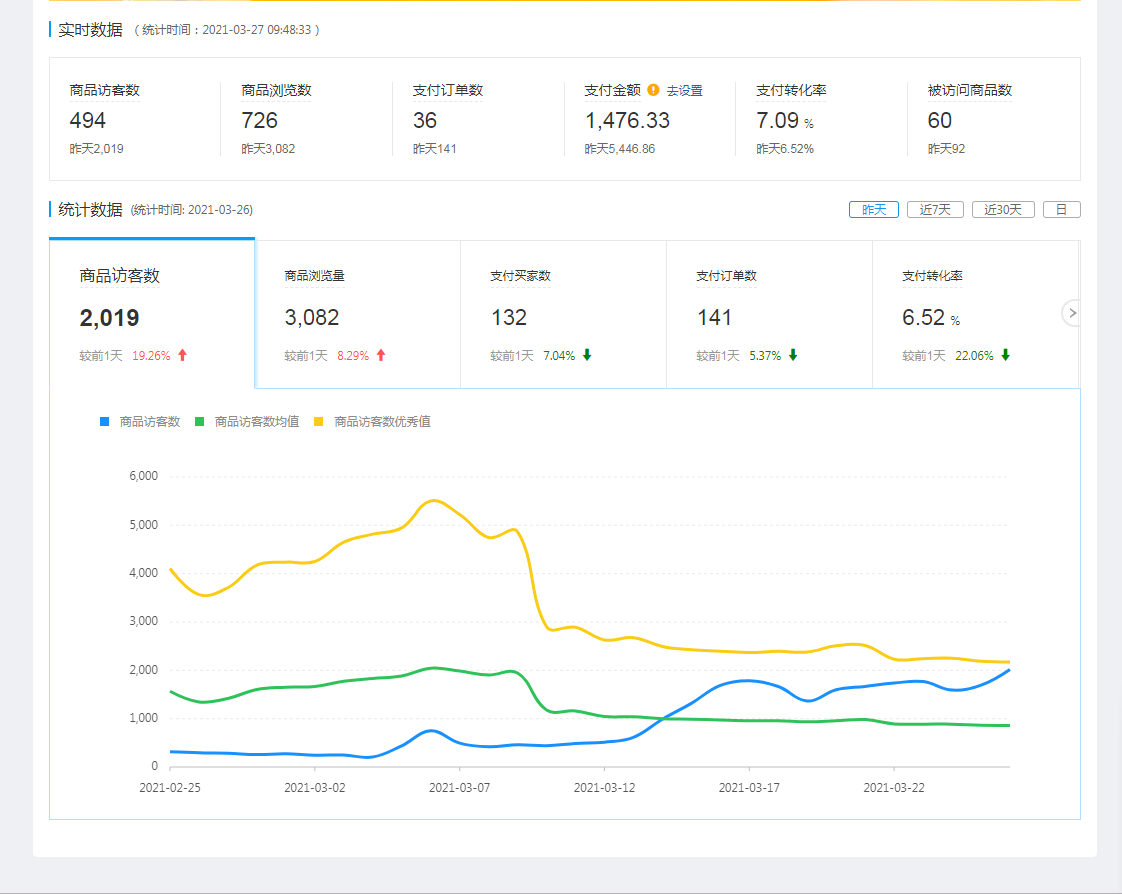Toggle the blue 商品访客数 legend series
Screen dimensions: 1122x894
click(140, 422)
